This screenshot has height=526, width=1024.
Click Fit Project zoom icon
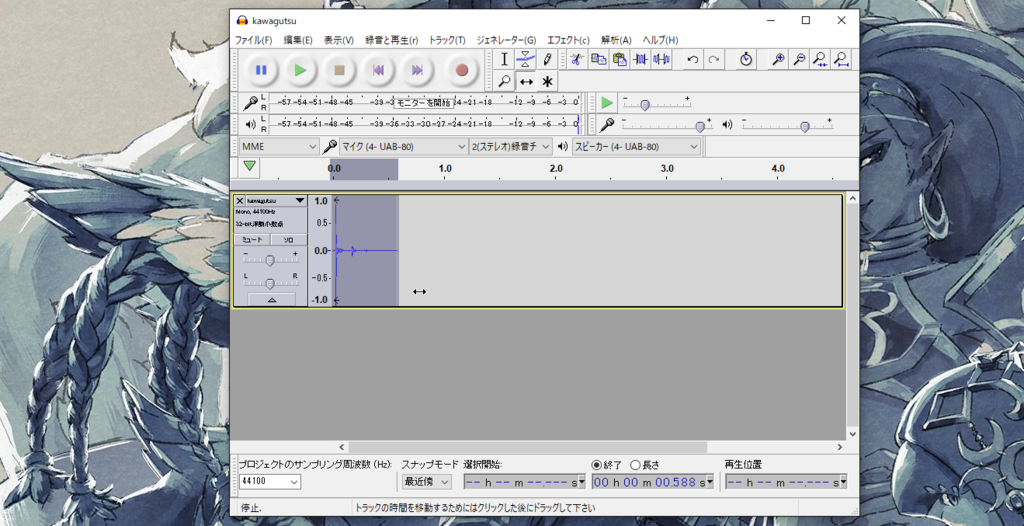[x=841, y=59]
